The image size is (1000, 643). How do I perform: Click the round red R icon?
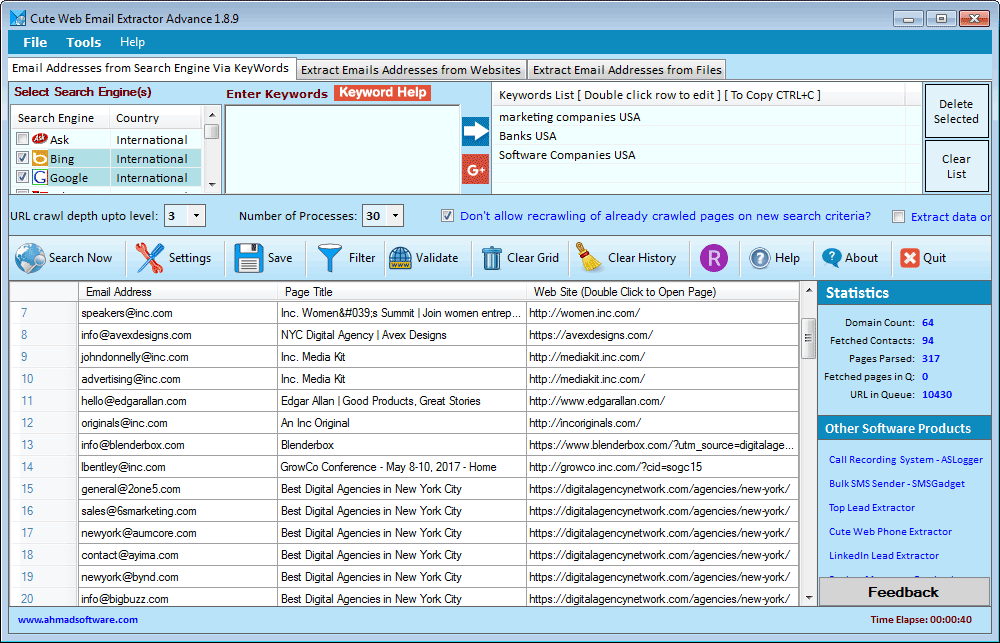tap(713, 258)
